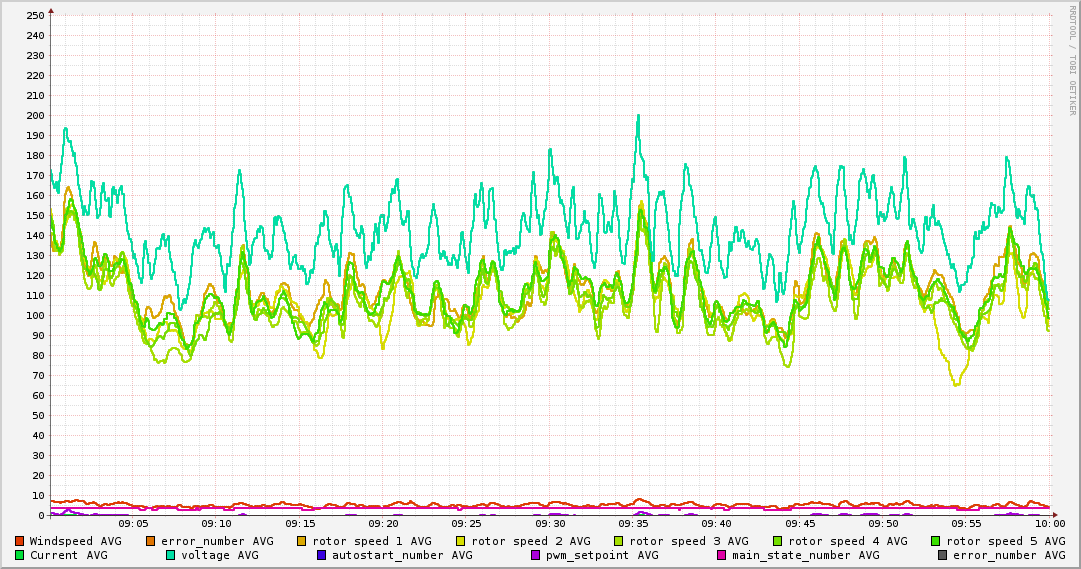The width and height of the screenshot is (1081, 569).
Task: Click the red Windspeed AVG legend swatch
Action: tap(20, 541)
